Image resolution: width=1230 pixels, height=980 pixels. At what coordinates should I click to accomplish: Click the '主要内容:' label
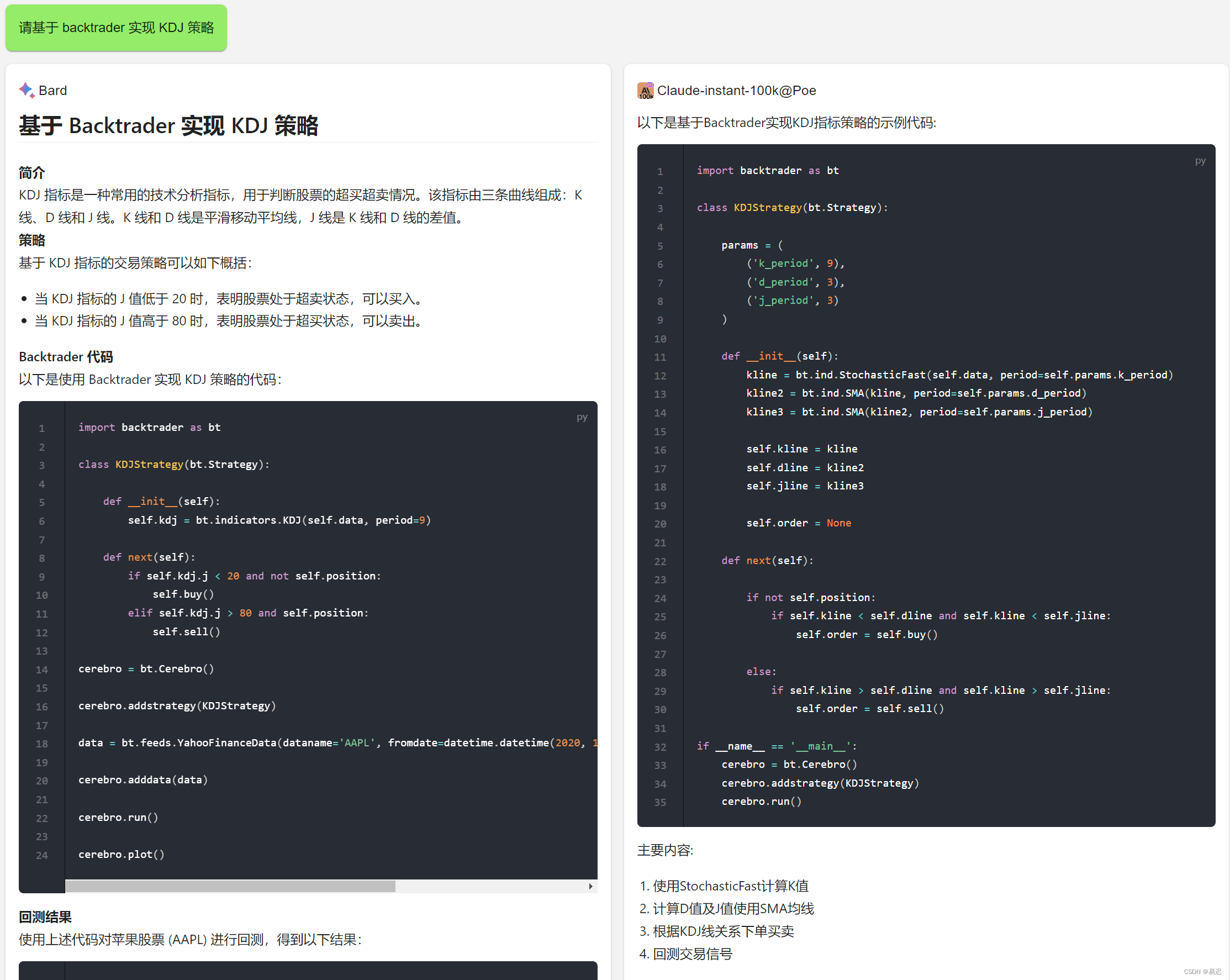[665, 850]
